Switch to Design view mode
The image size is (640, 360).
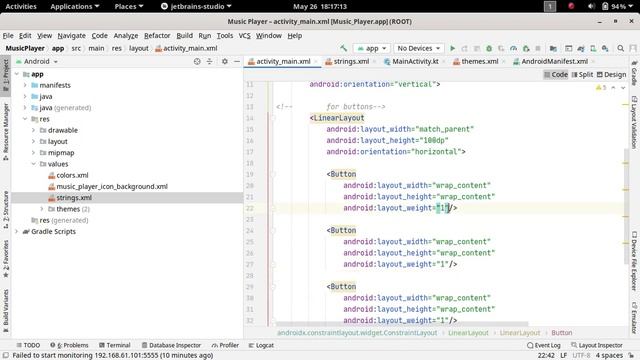611,74
